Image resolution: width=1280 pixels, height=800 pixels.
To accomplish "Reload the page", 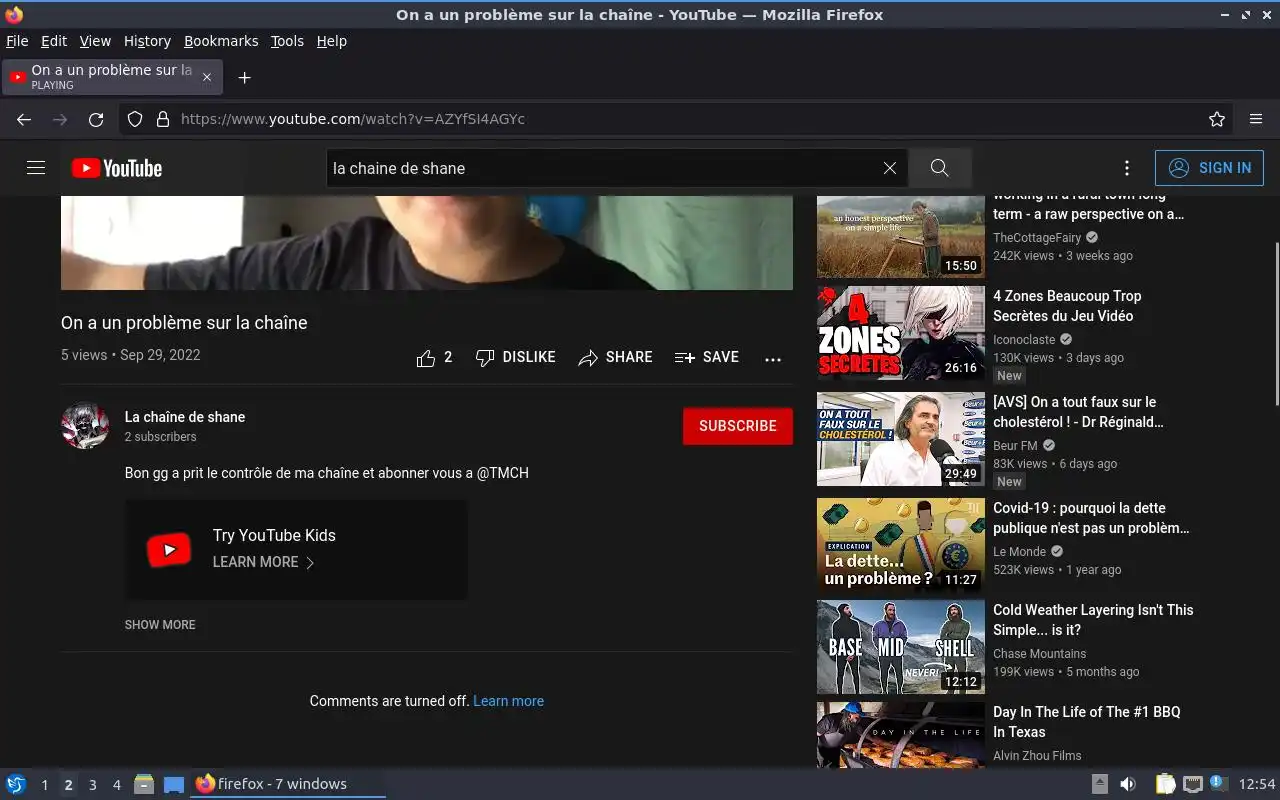I will [x=96, y=119].
